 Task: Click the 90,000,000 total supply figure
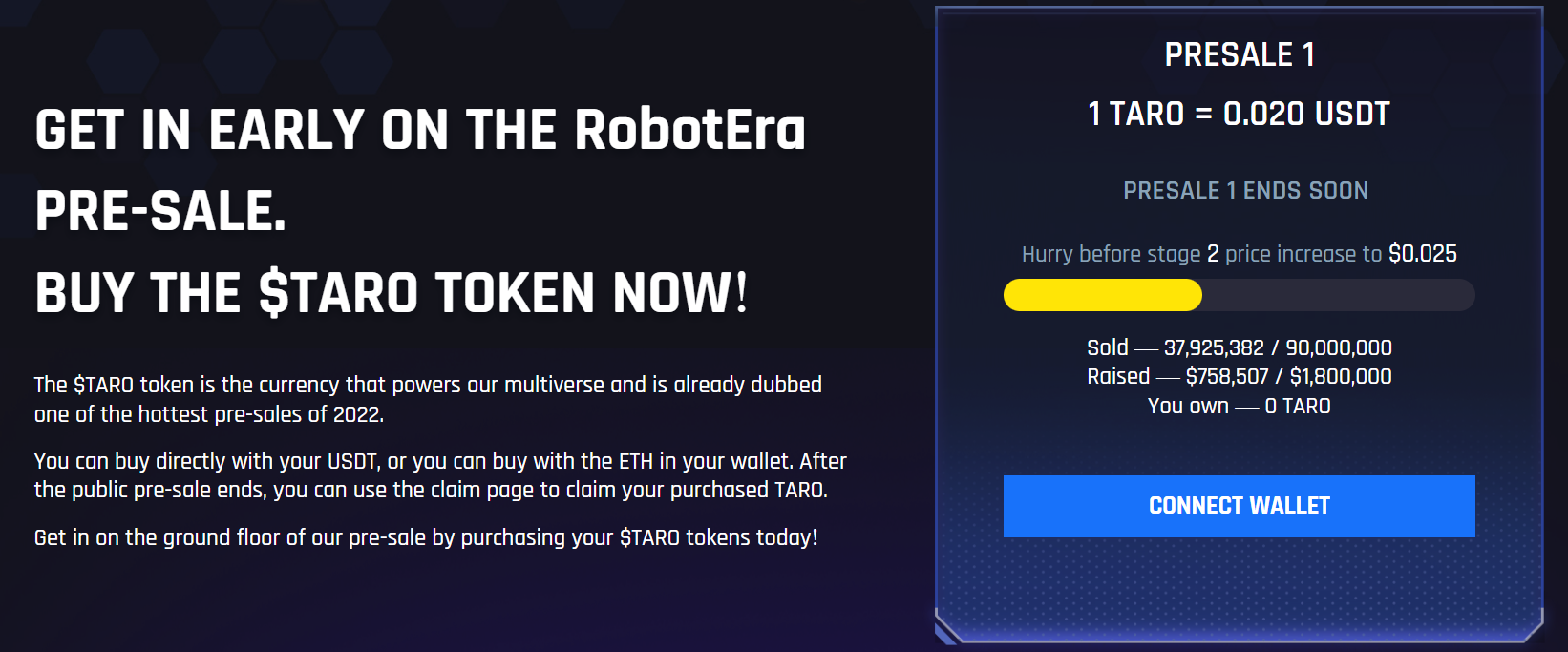coord(1339,347)
